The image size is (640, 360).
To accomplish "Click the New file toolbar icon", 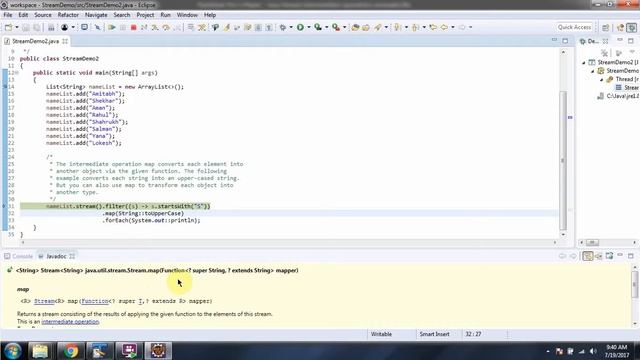I will [x=8, y=27].
